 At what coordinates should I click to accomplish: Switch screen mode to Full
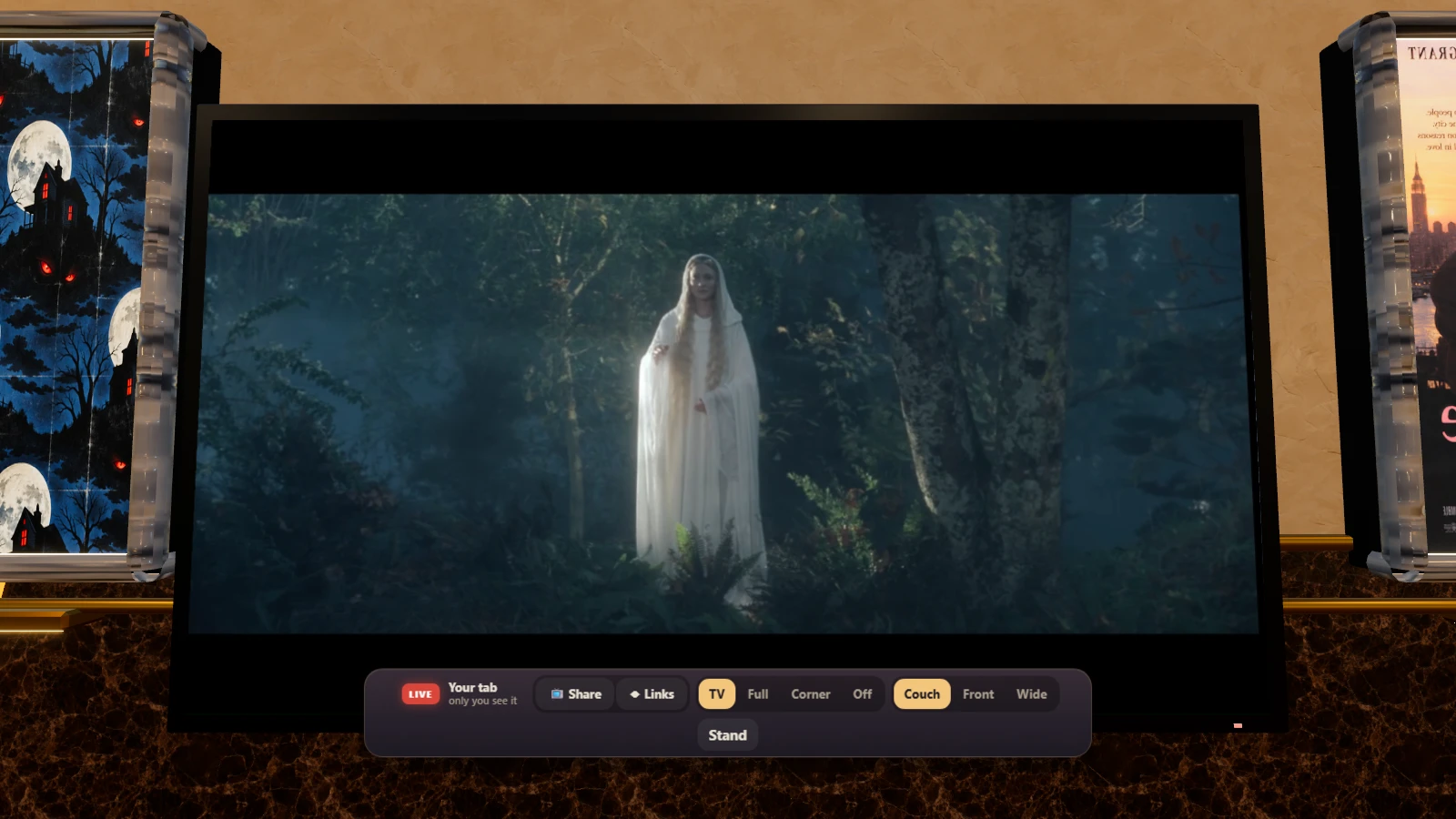(x=758, y=694)
